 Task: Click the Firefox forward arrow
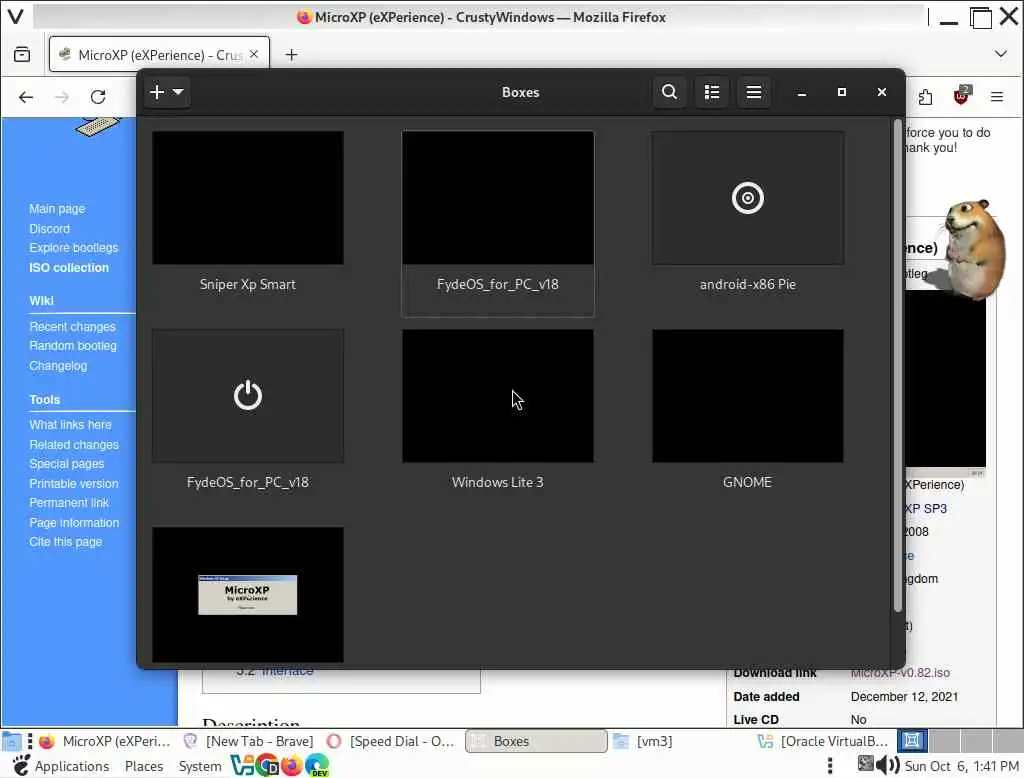coord(62,97)
